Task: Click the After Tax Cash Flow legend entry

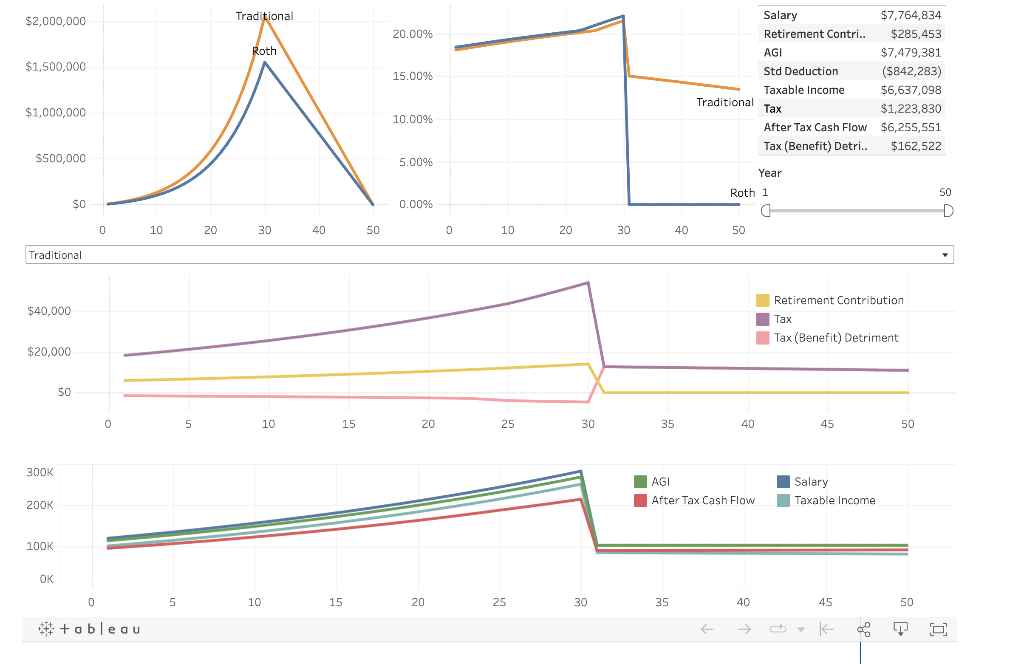Action: point(694,500)
